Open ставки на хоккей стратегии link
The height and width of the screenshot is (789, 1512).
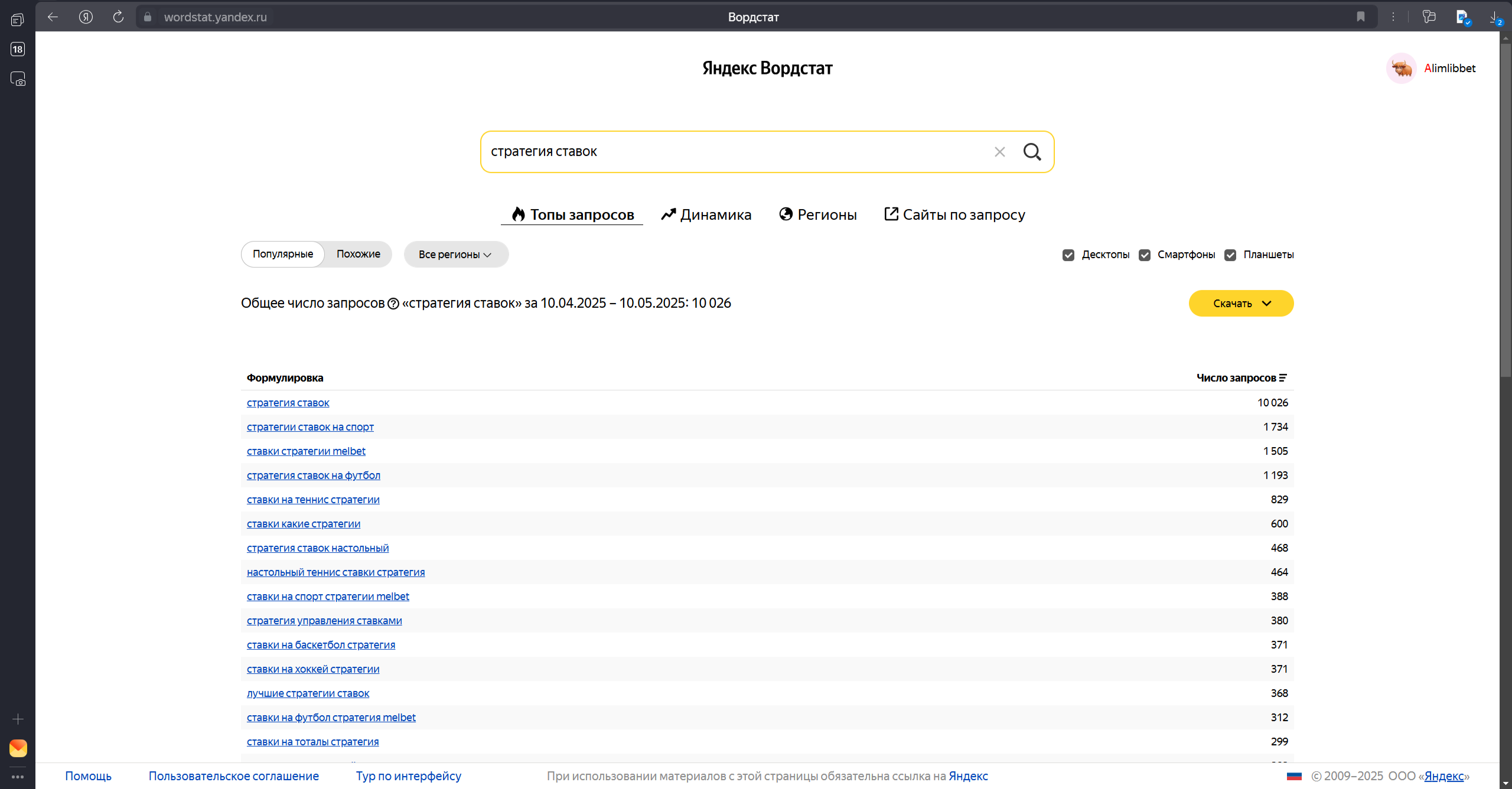point(313,669)
